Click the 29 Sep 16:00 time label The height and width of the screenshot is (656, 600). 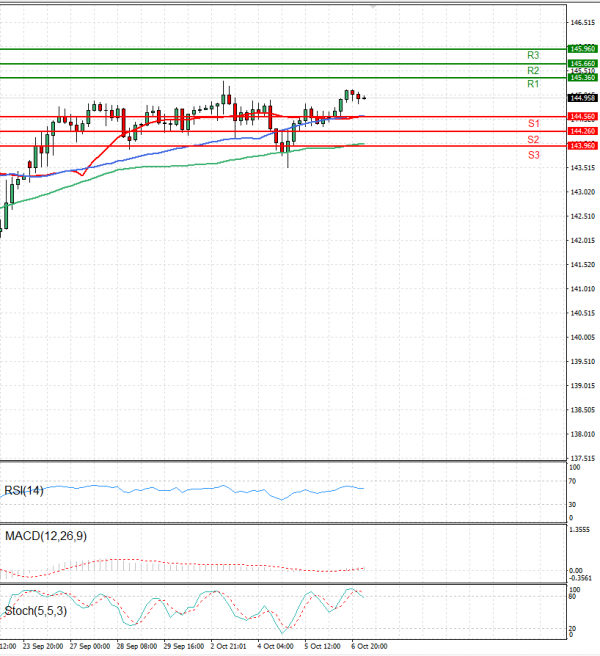[x=184, y=646]
